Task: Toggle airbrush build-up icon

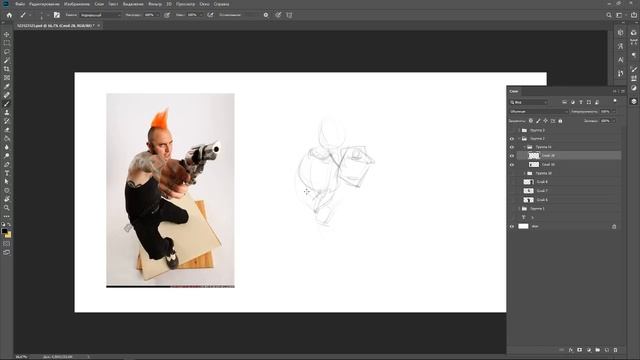Action: [210, 15]
